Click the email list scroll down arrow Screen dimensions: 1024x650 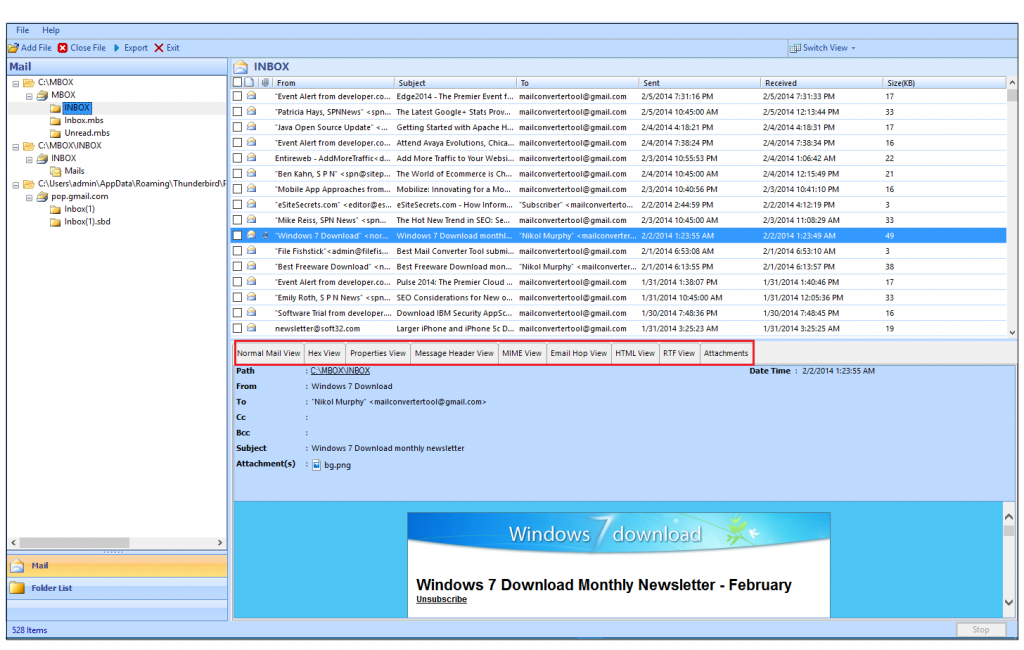point(1012,333)
